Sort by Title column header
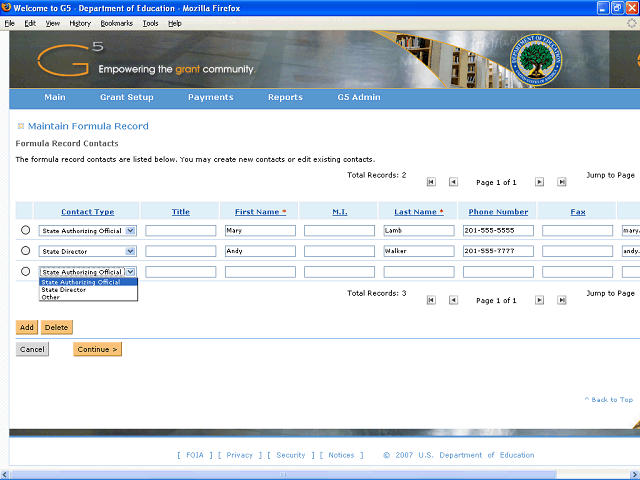The width and height of the screenshot is (640, 480). click(180, 212)
